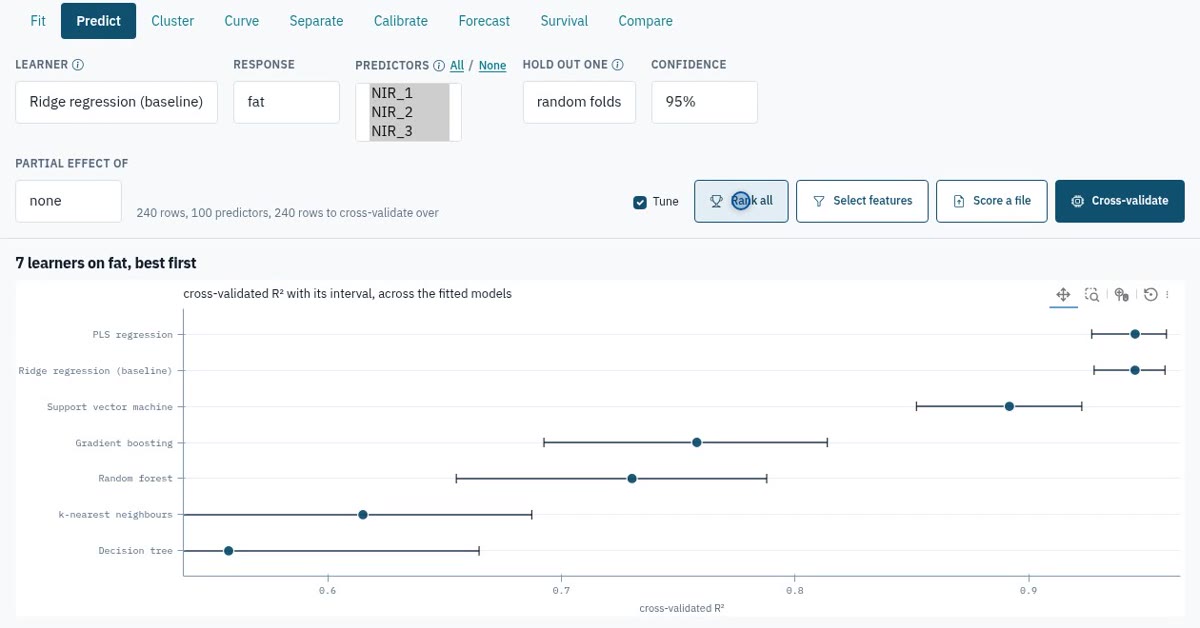Open the Response dropdown showing fat

point(287,102)
